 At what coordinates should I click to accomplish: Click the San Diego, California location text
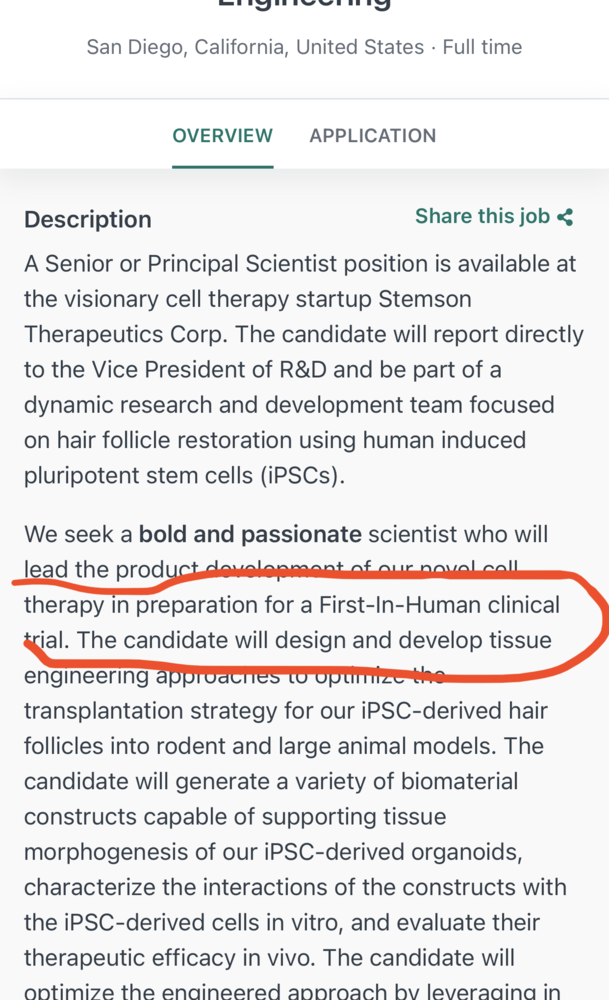click(x=255, y=47)
